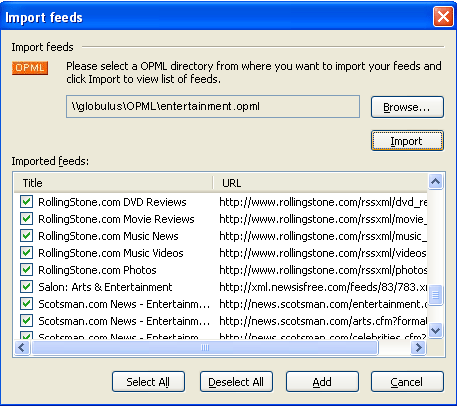Click Select All button
The height and width of the screenshot is (406, 457).
coord(148,382)
